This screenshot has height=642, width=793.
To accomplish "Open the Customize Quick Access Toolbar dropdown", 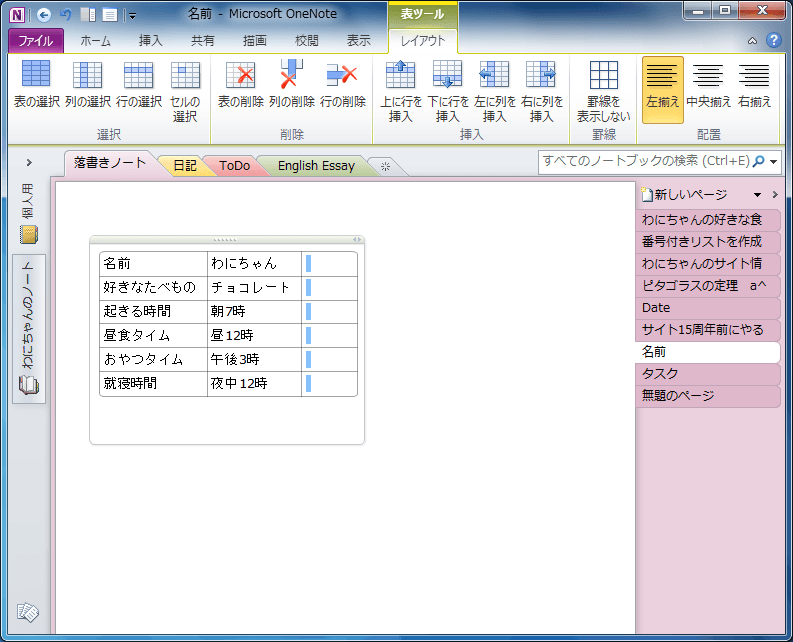I will click(x=132, y=16).
